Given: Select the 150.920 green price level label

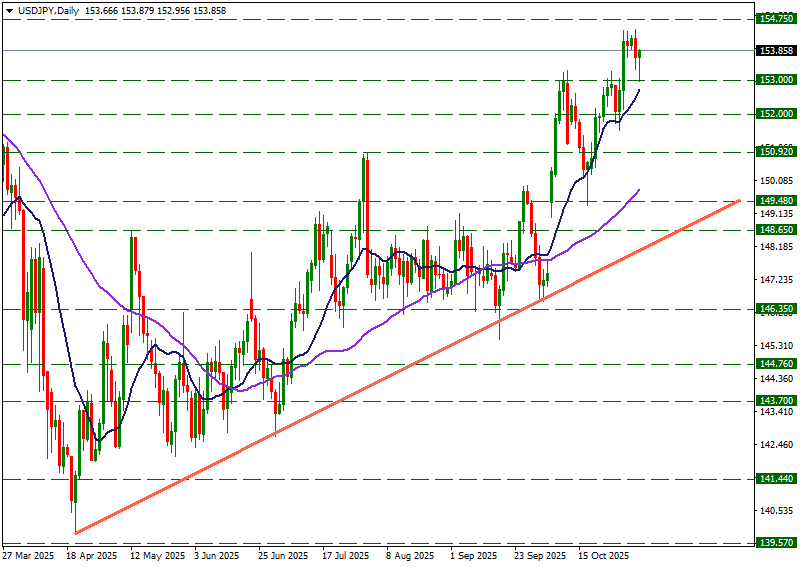Looking at the screenshot, I should 776,151.
